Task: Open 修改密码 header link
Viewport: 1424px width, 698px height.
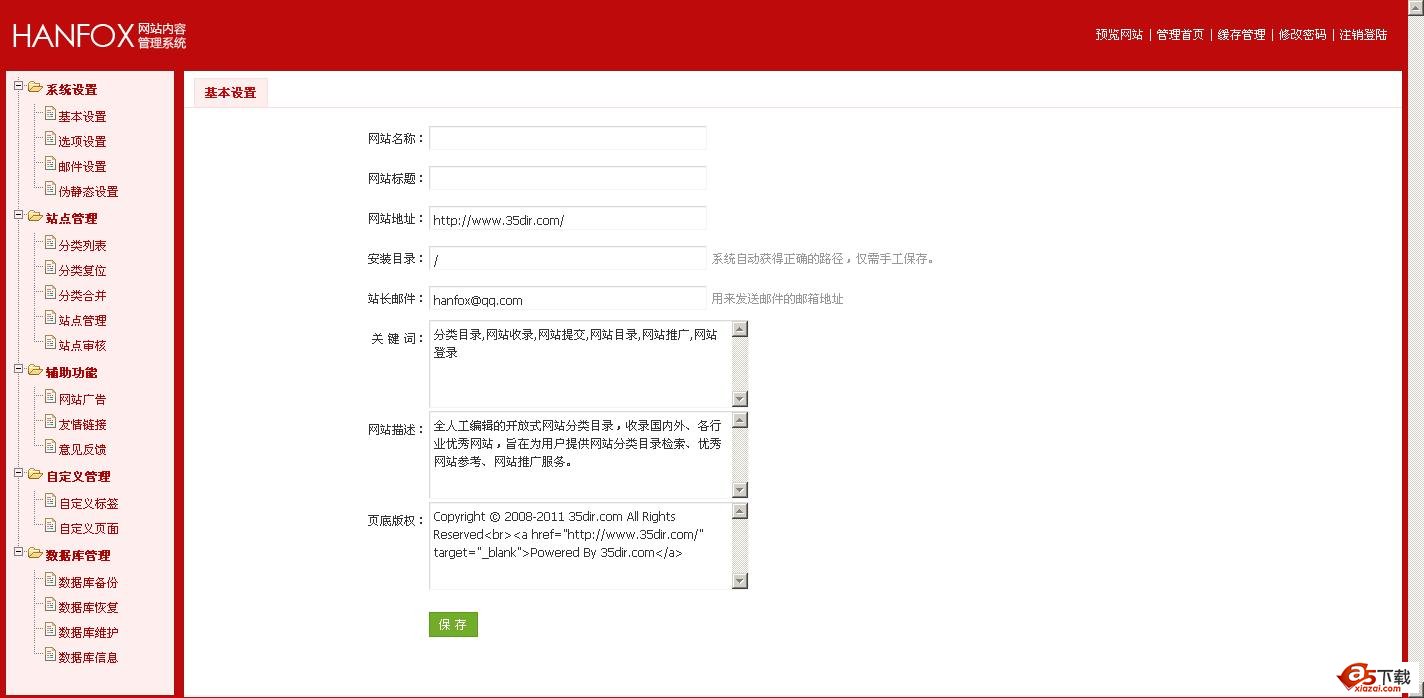Action: 1302,34
